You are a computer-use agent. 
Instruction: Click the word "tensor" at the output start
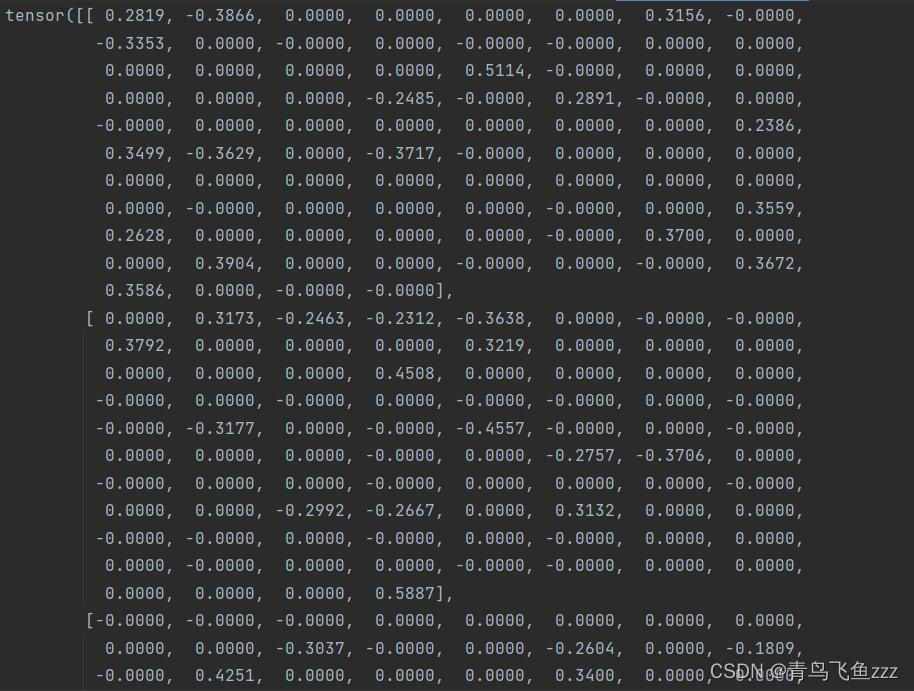34,16
